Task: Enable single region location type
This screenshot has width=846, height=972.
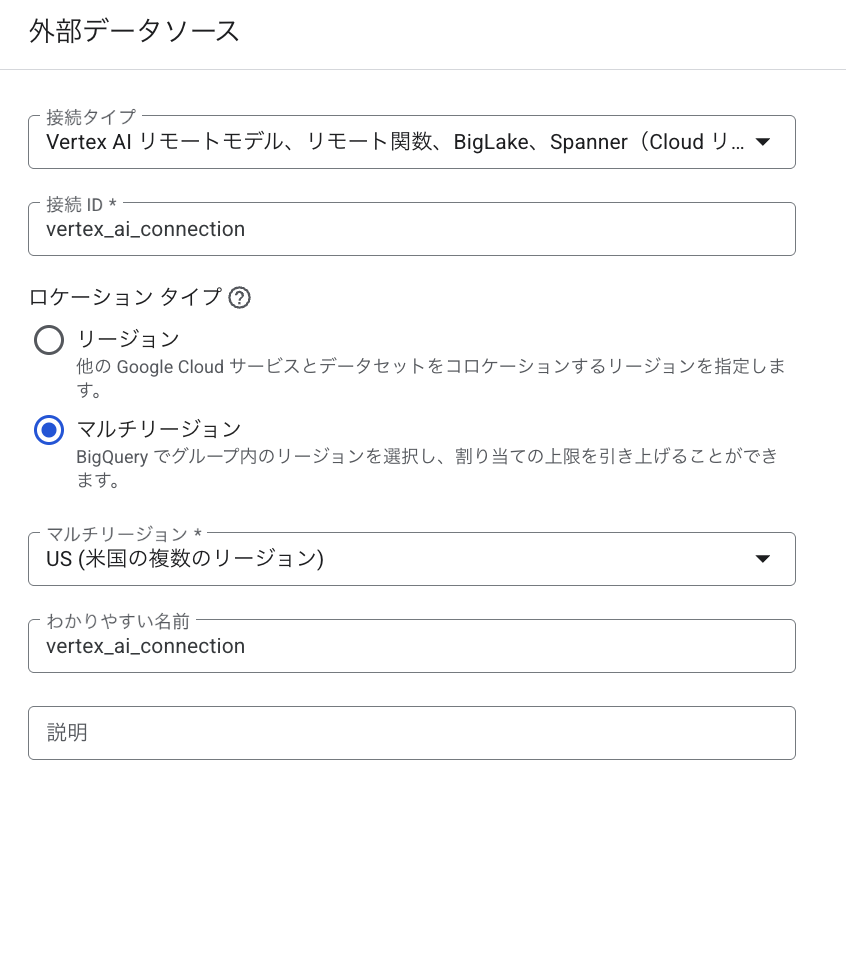Action: click(49, 340)
